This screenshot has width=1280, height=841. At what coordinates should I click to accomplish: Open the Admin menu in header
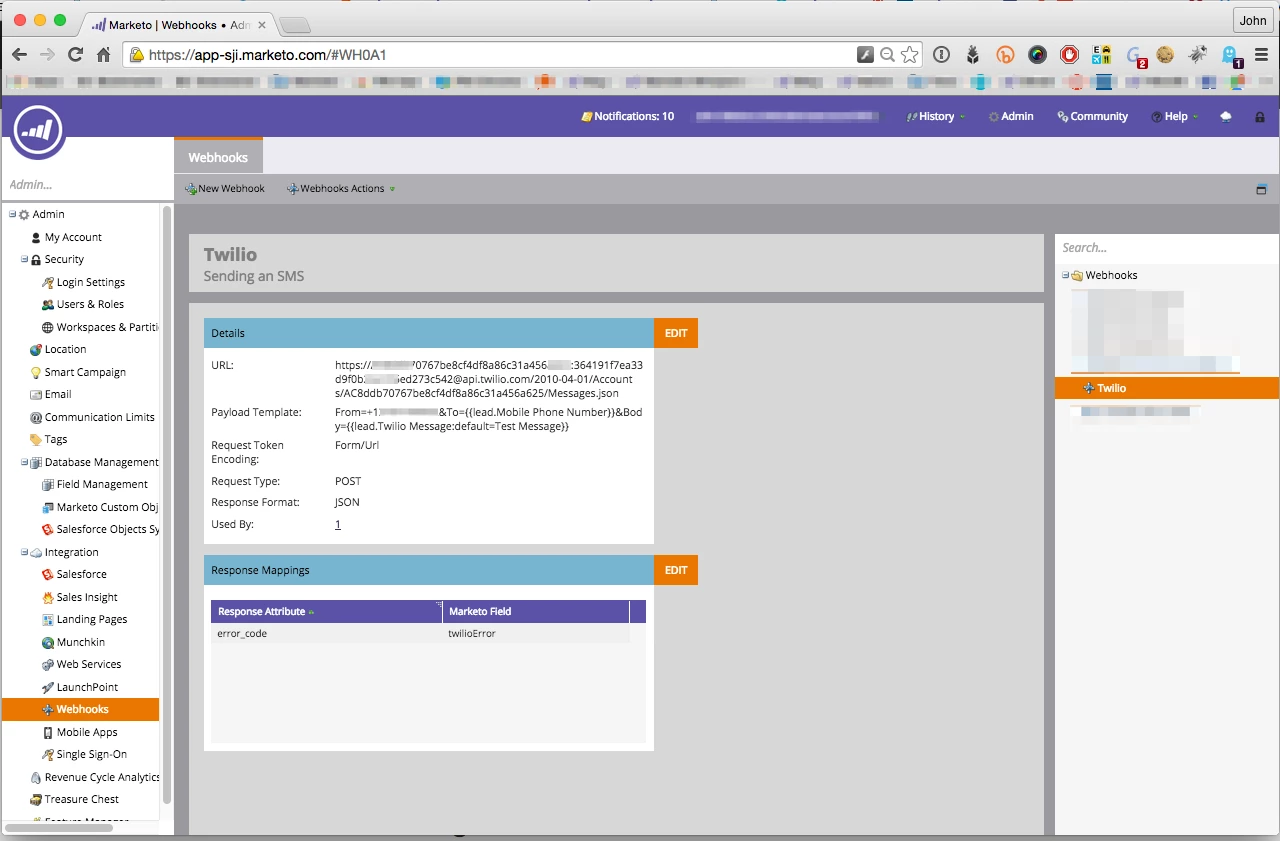(x=1011, y=116)
